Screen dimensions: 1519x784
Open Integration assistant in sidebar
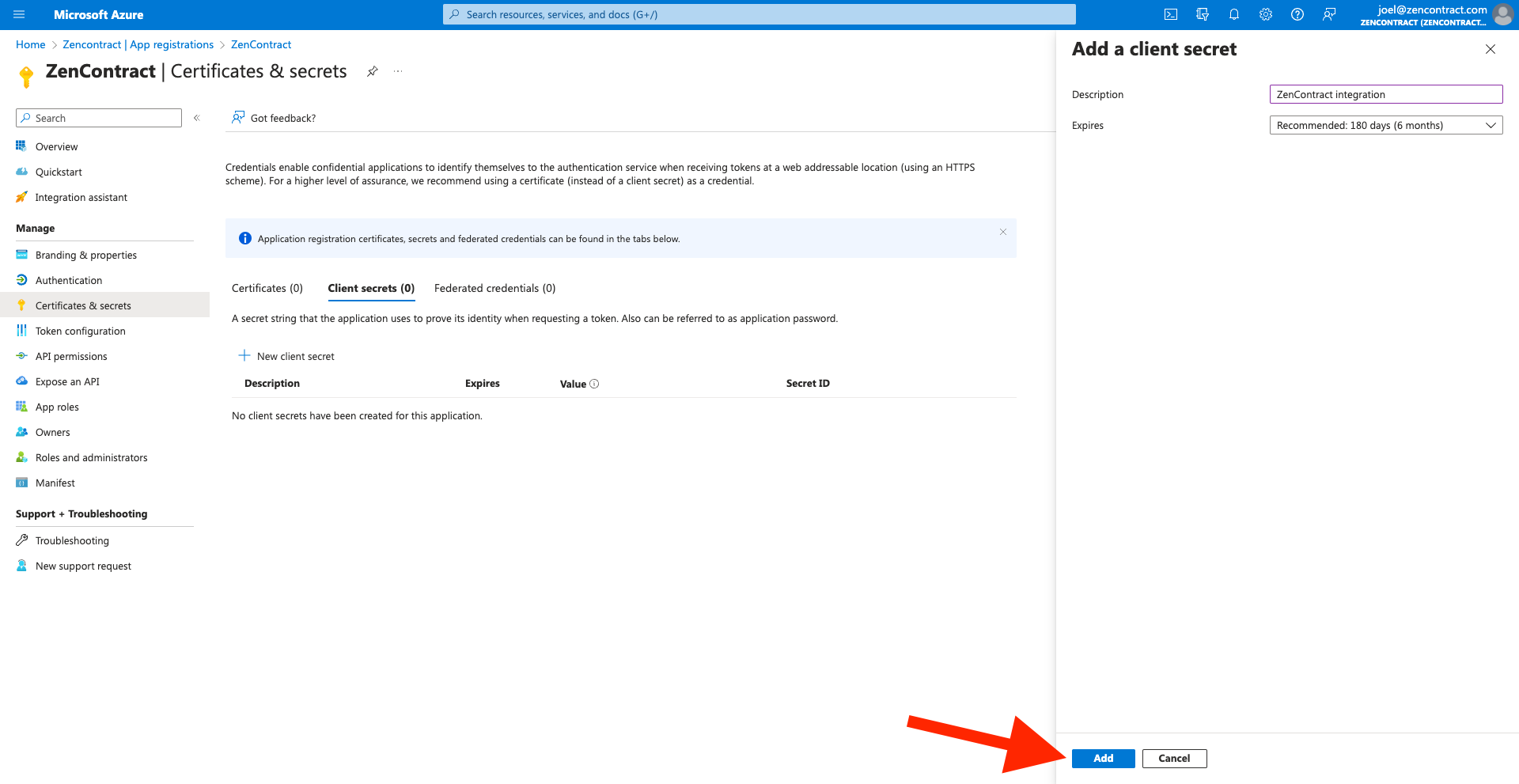[x=81, y=197]
